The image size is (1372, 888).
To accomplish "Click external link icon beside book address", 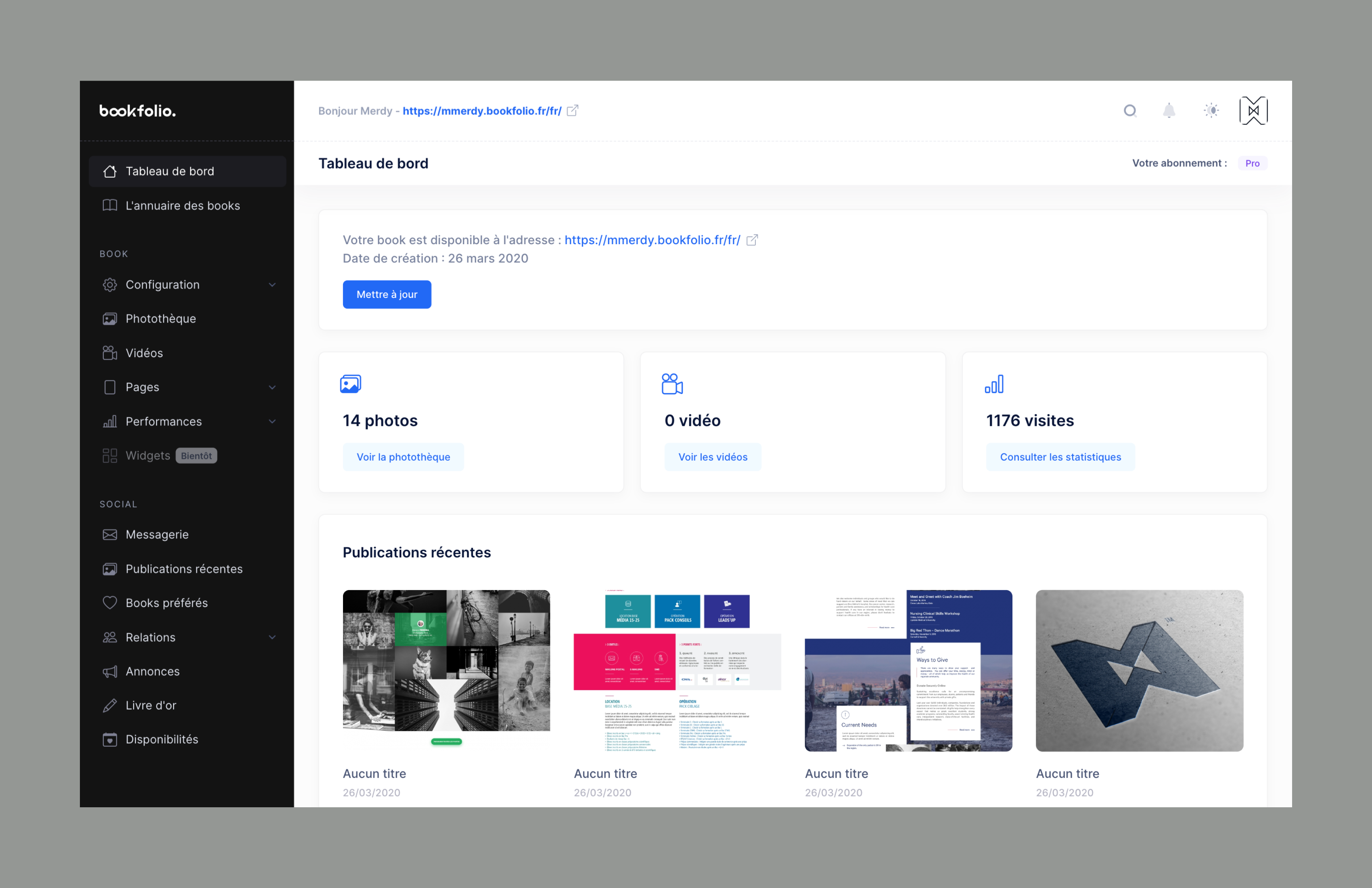I will pos(752,240).
